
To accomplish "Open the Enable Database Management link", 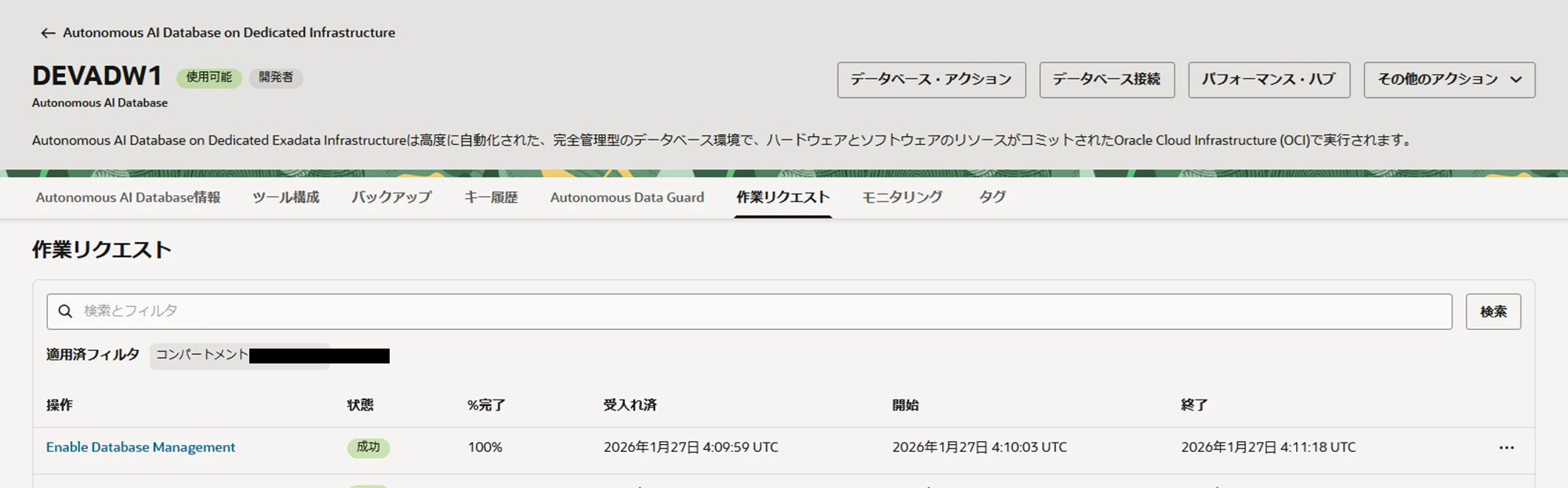I will pos(140,447).
